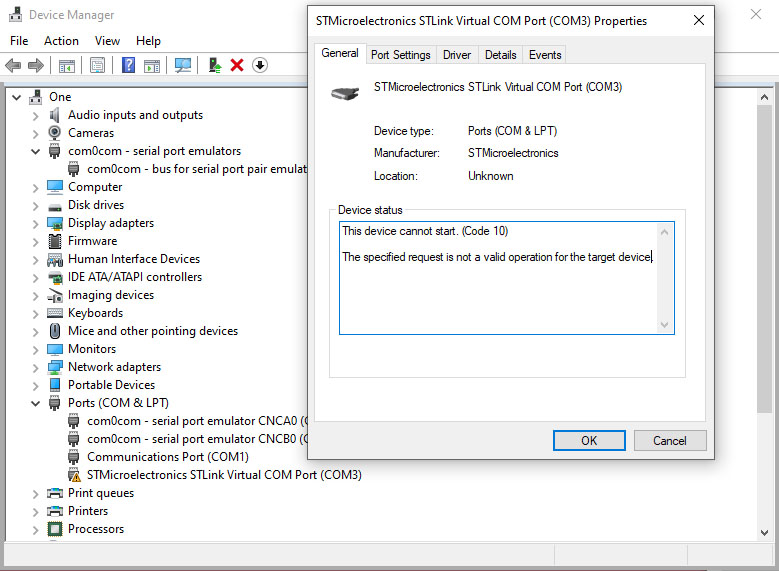Collapse the One computer root node

[x=16, y=97]
